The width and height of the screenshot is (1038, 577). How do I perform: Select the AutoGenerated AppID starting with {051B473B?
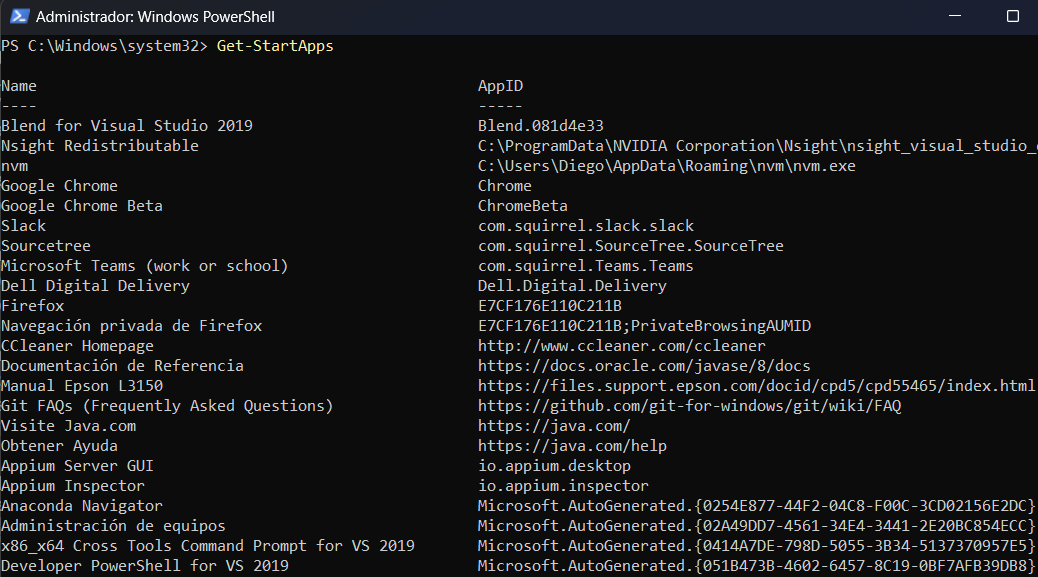[757, 566]
